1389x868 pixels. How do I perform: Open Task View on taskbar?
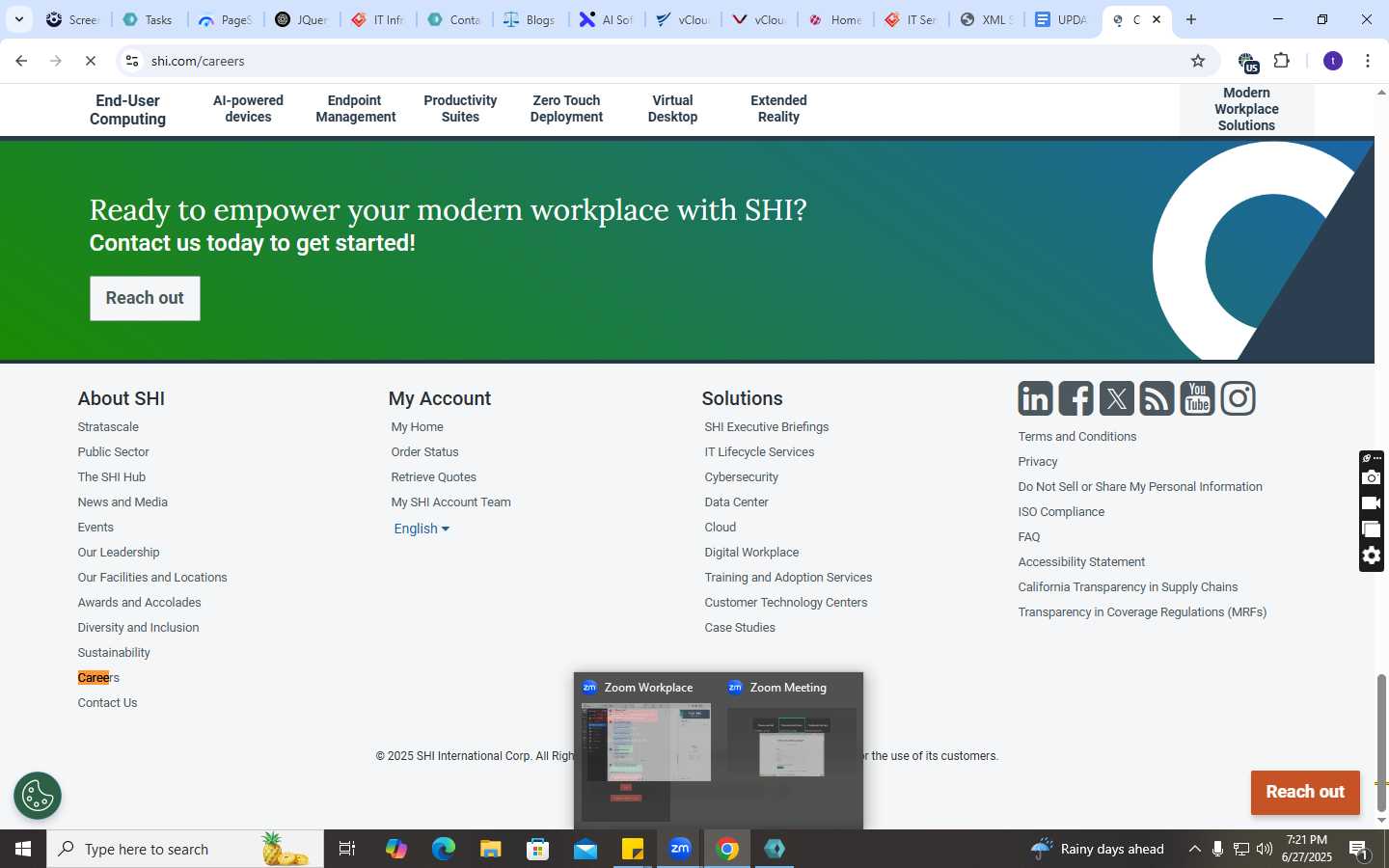(x=347, y=849)
